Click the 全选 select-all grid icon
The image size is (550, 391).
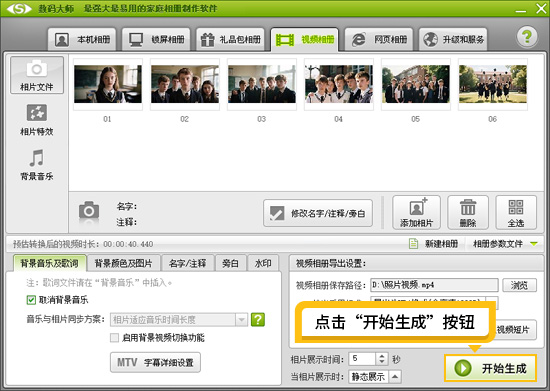516,207
